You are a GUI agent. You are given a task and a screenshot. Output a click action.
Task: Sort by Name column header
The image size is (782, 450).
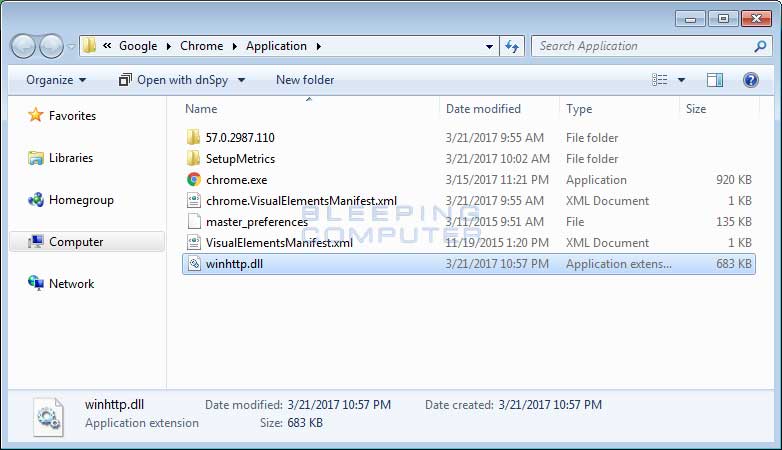pyautogui.click(x=201, y=109)
